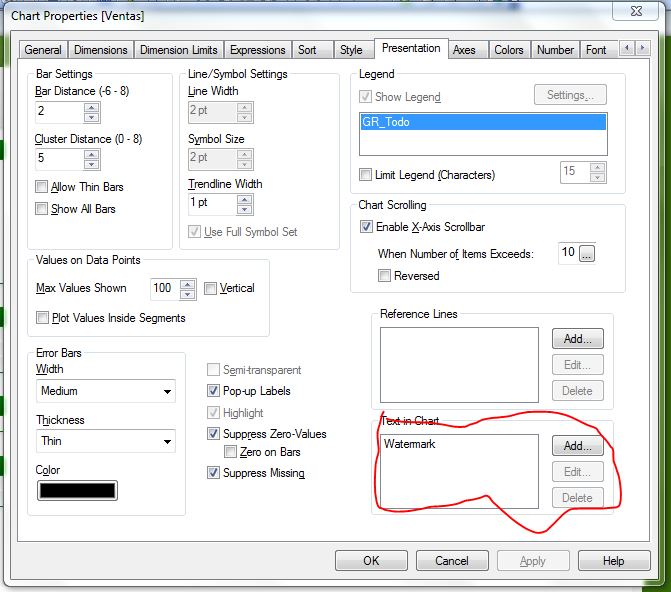Confirm with the OK button
The height and width of the screenshot is (592, 671).
371,561
